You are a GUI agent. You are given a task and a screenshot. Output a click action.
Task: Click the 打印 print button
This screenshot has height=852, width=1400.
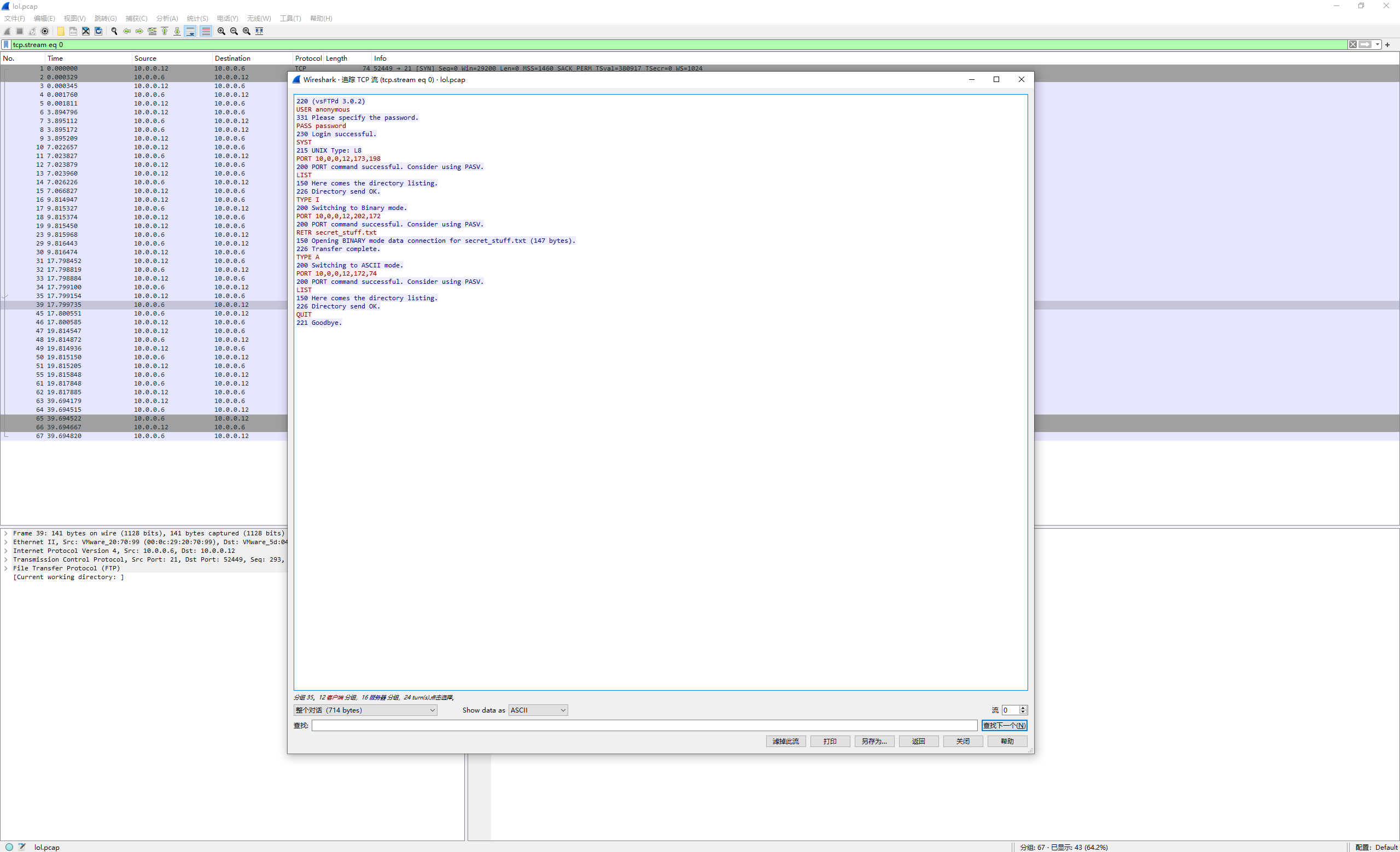pos(830,741)
